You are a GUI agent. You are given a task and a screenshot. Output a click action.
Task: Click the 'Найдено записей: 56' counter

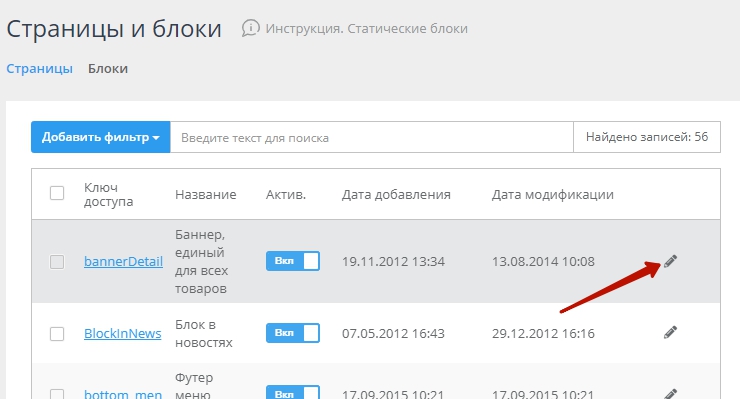(647, 137)
